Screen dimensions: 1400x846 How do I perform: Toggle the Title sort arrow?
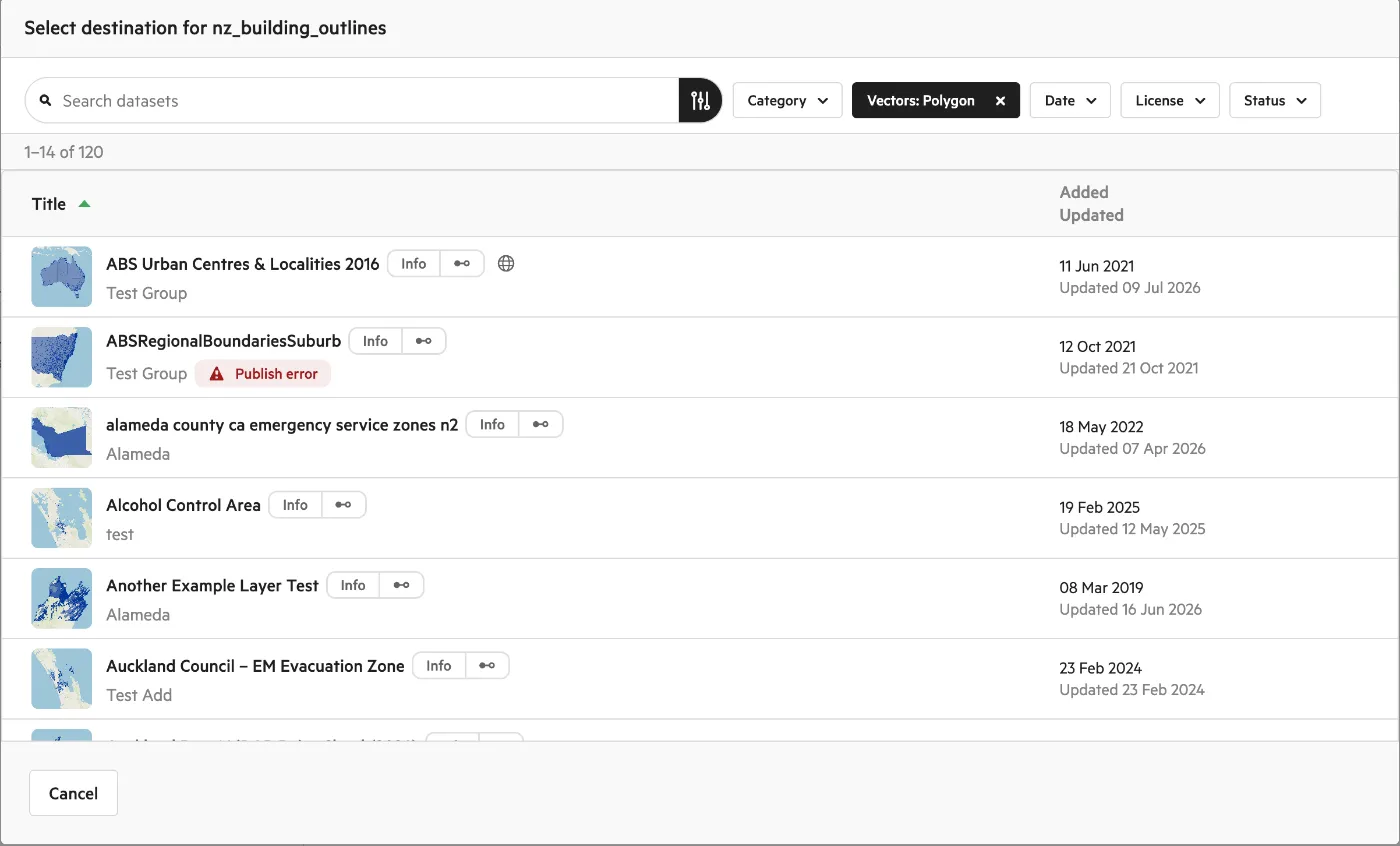coord(84,204)
